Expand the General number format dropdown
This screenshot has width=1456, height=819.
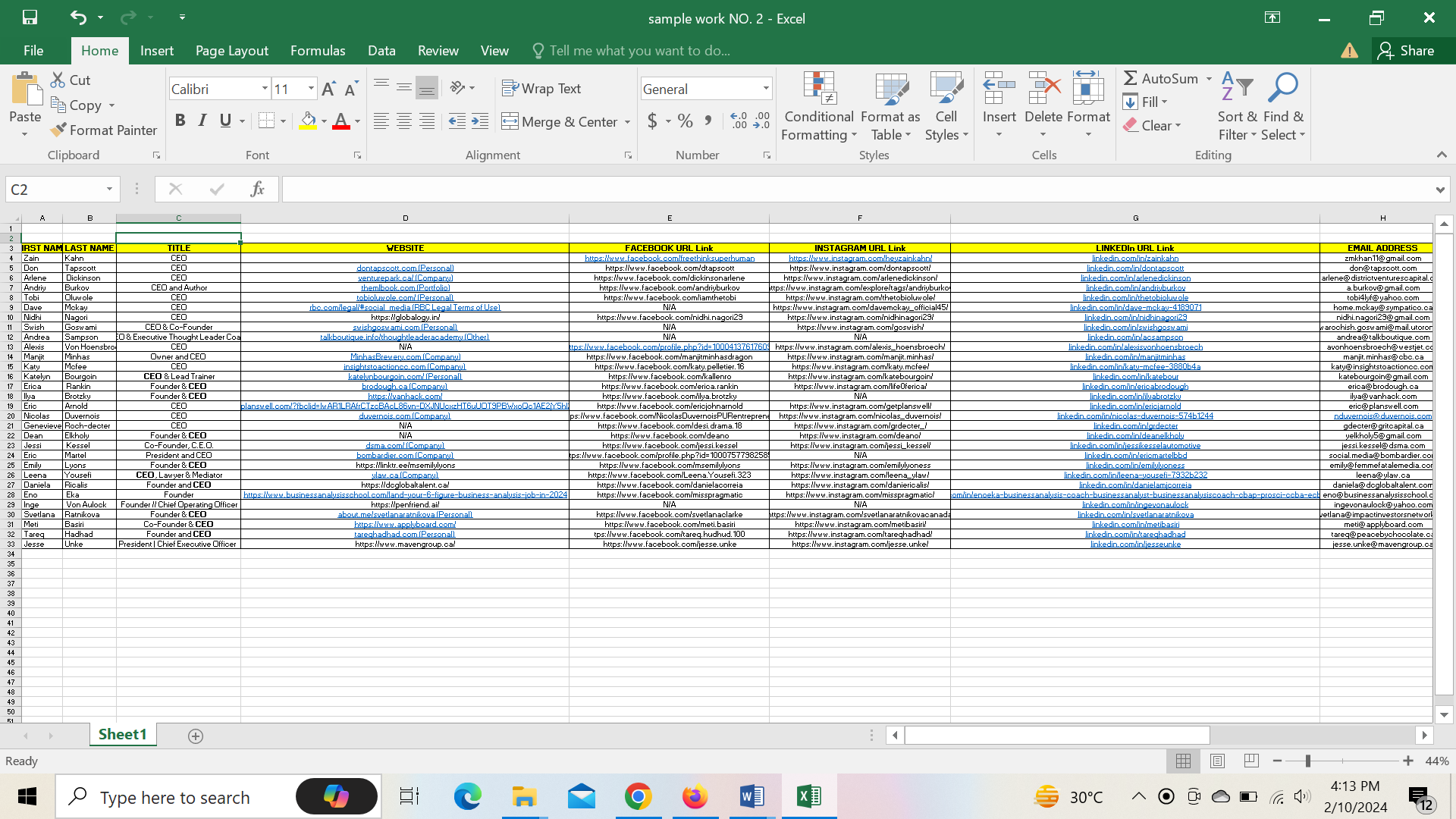[x=765, y=89]
